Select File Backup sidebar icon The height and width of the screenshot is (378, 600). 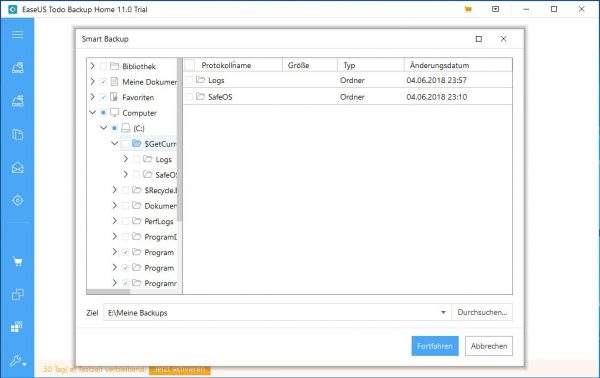coord(17,134)
